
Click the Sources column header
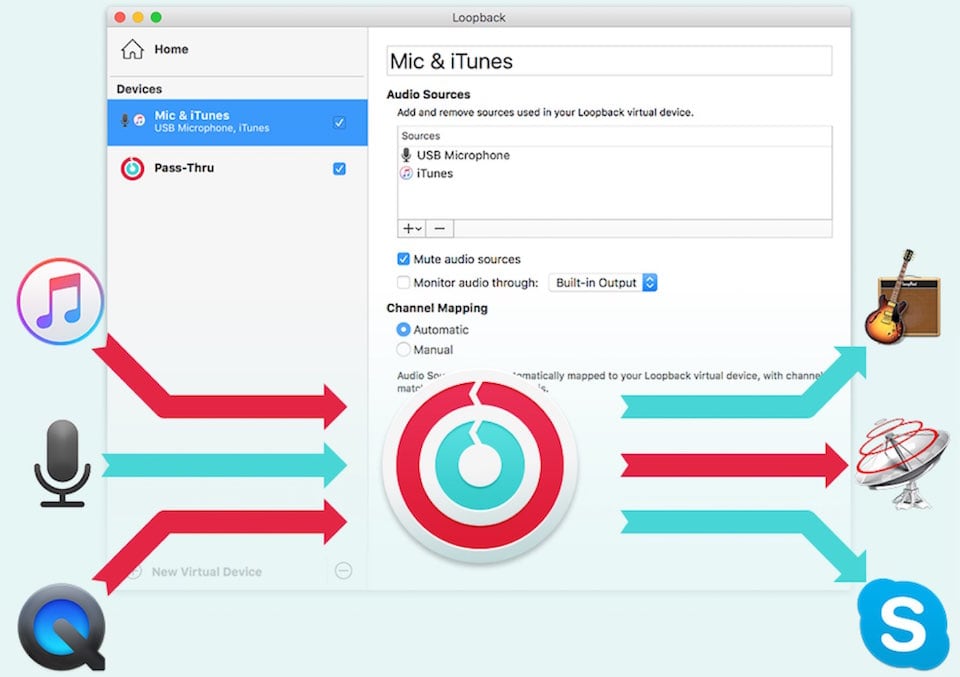421,136
